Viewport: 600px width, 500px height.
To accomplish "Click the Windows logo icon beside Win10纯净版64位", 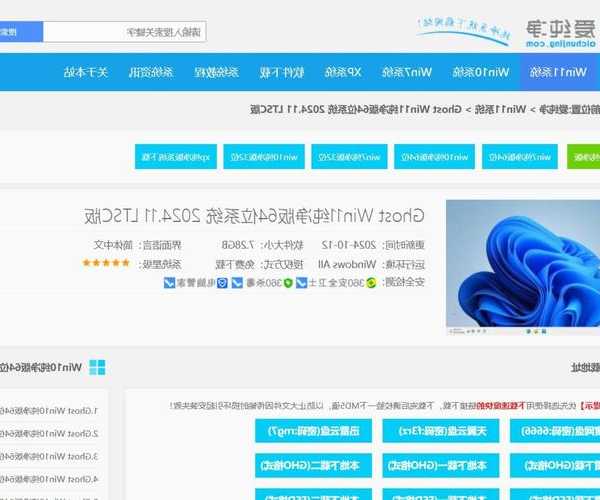I will pyautogui.click(x=97, y=368).
